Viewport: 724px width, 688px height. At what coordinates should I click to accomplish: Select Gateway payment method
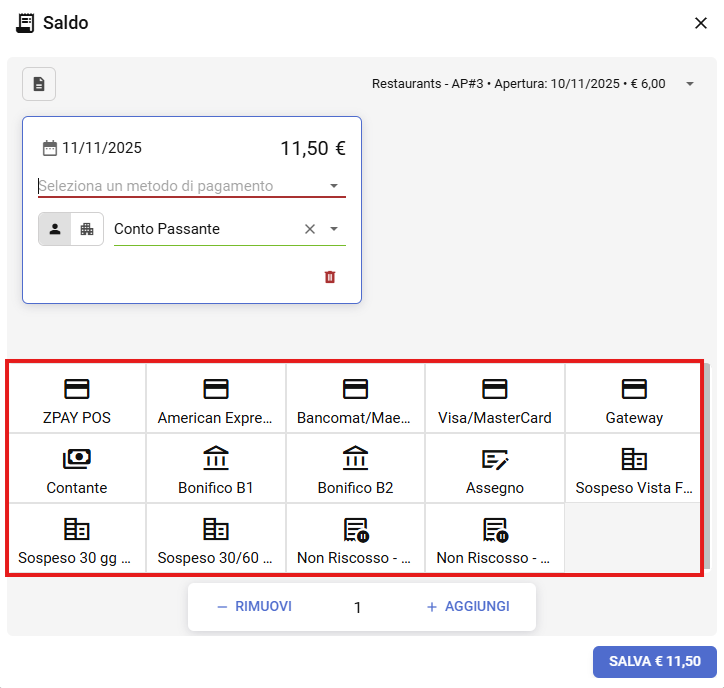634,399
